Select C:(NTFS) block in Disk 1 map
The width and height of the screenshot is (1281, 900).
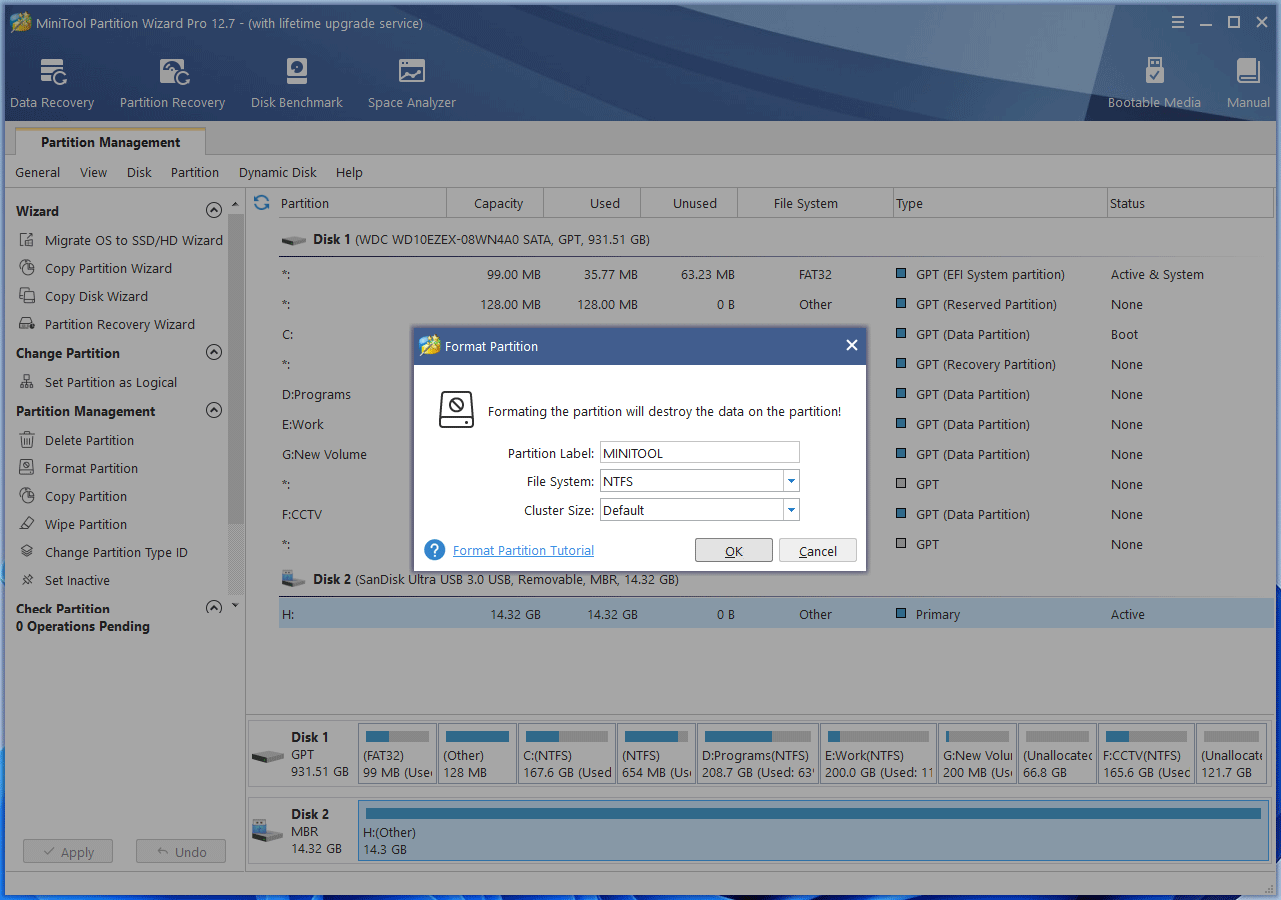[567, 754]
